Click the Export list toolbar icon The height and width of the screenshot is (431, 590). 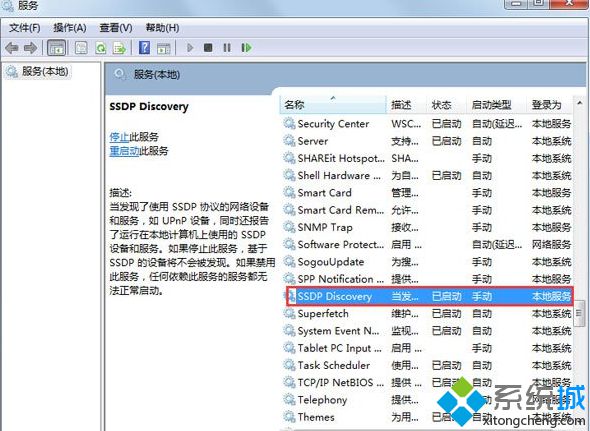[x=119, y=48]
